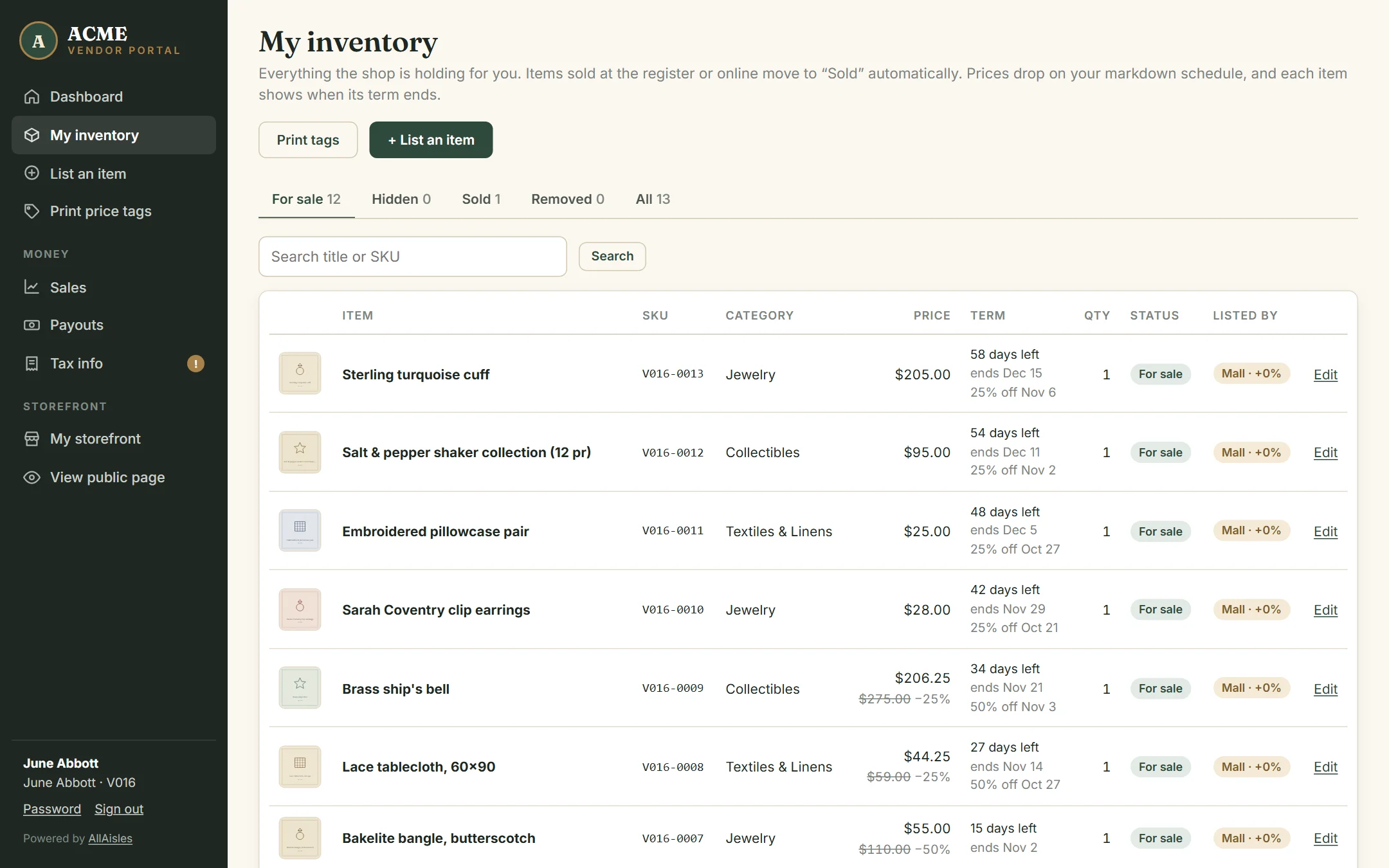Click the Lace tablecloth, 60×90 title
The width and height of the screenshot is (1389, 868).
coord(419,766)
